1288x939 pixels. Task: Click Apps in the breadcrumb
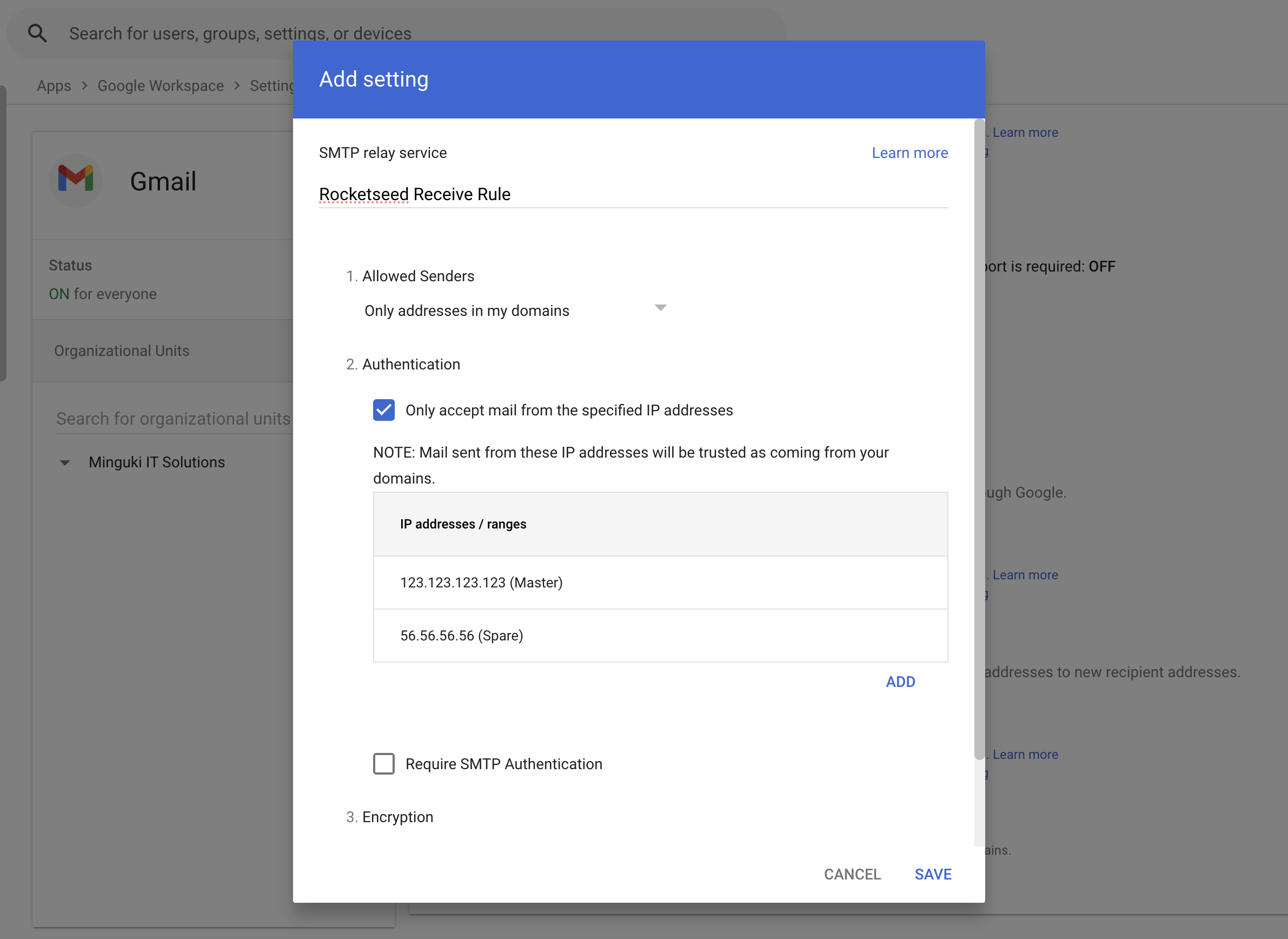pos(54,86)
